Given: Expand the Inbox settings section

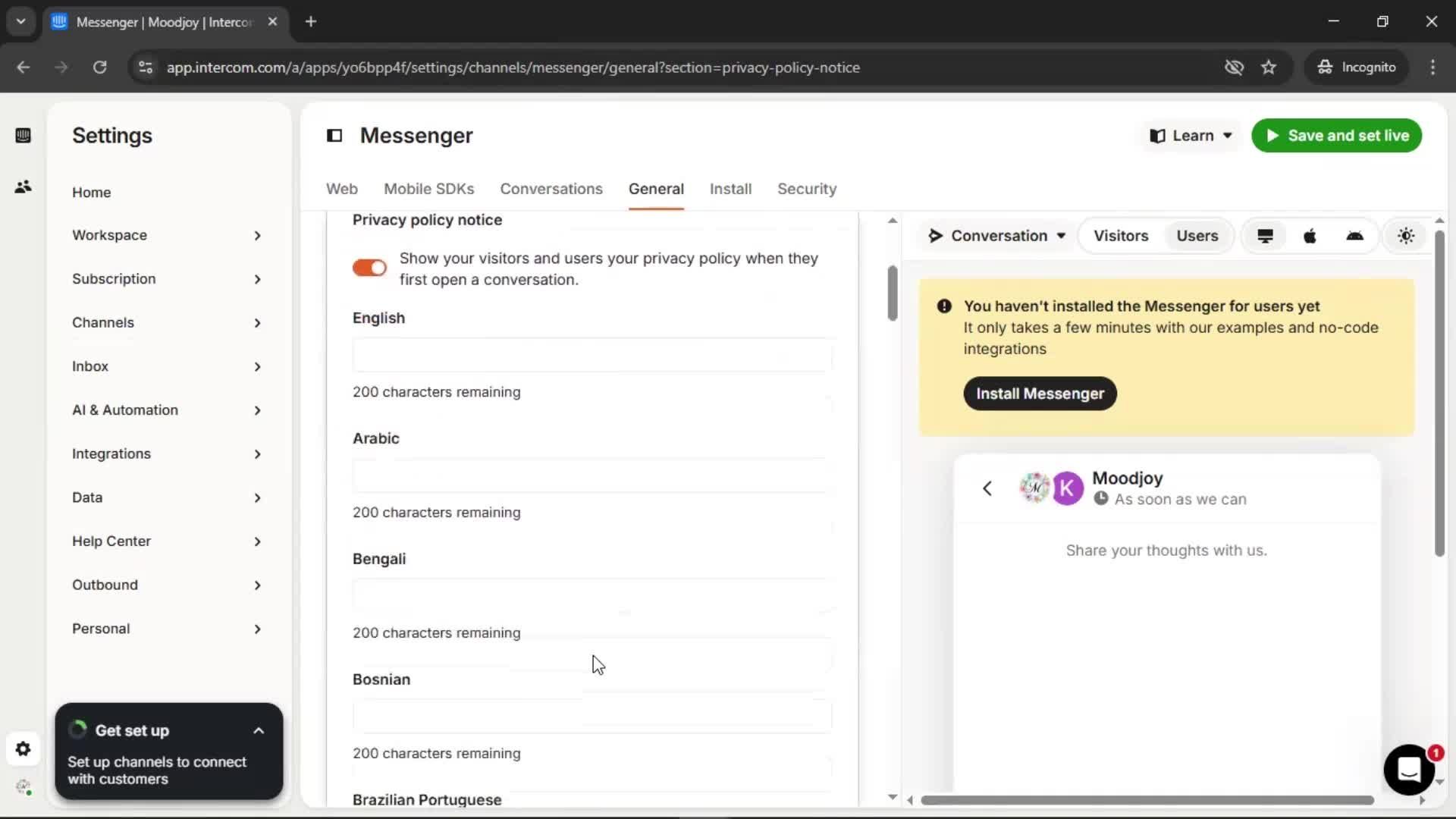Looking at the screenshot, I should tap(167, 367).
